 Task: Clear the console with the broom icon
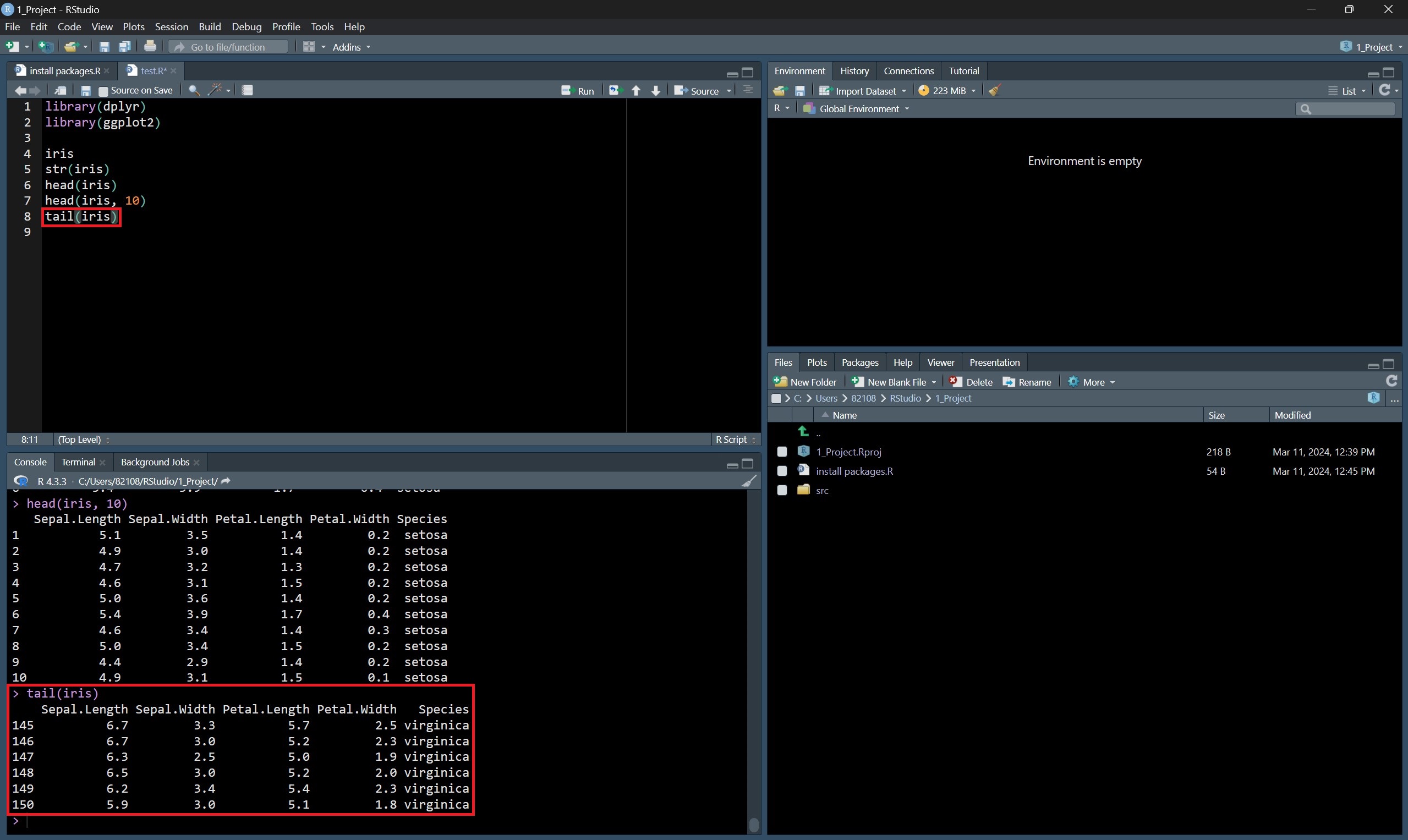tap(748, 481)
